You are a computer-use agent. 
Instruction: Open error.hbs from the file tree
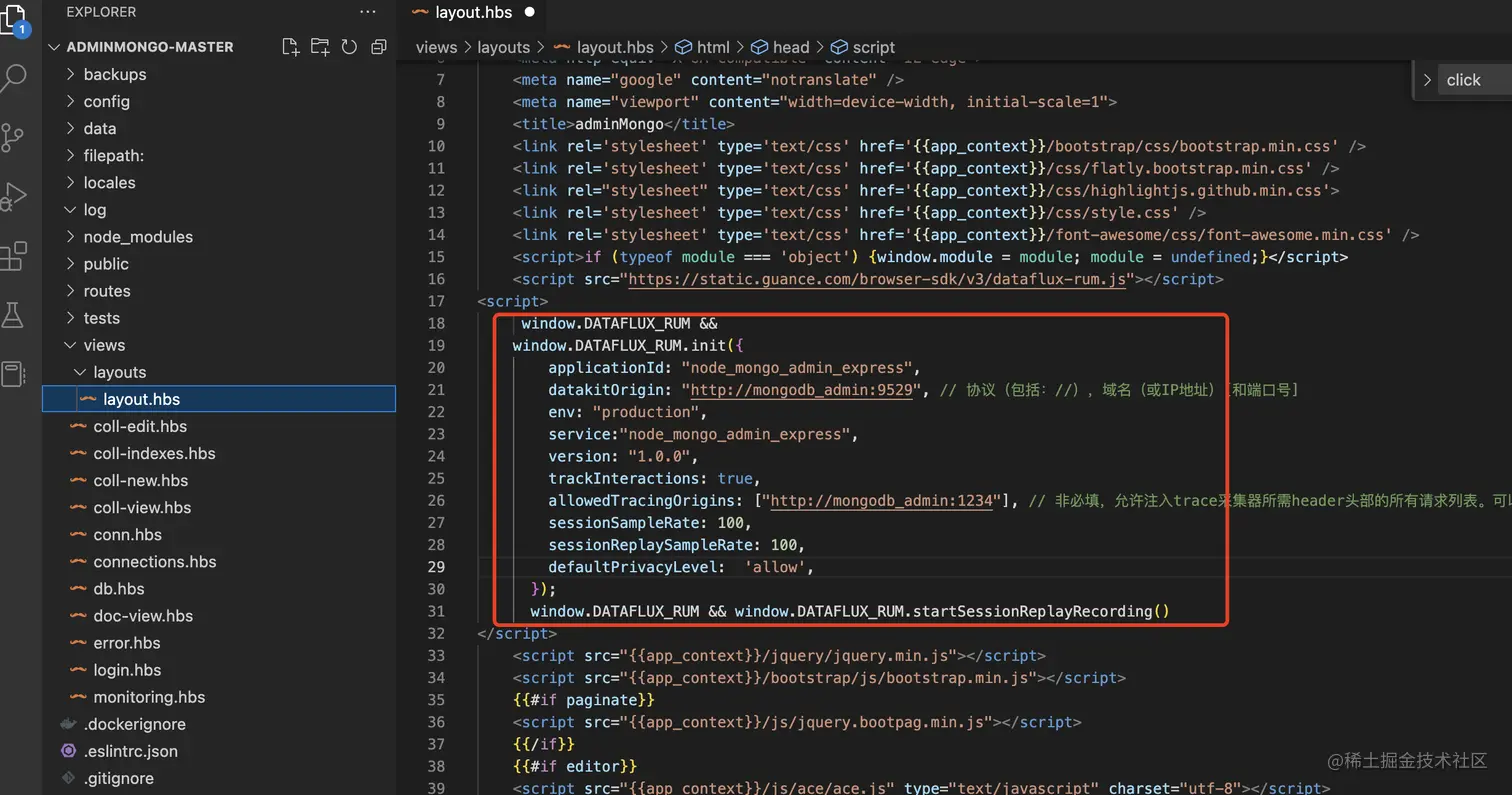click(219, 642)
